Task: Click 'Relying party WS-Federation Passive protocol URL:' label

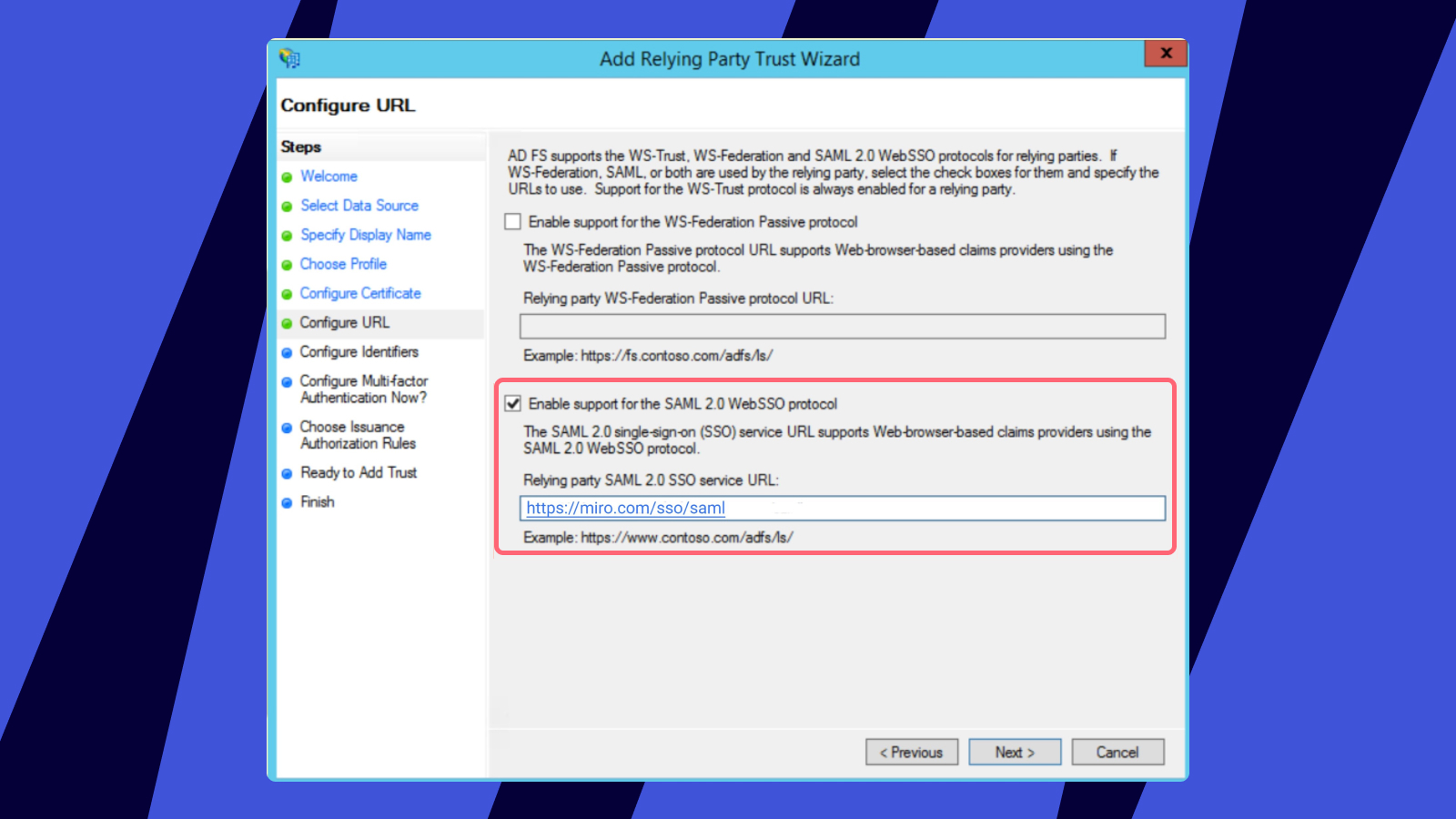Action: (x=678, y=298)
